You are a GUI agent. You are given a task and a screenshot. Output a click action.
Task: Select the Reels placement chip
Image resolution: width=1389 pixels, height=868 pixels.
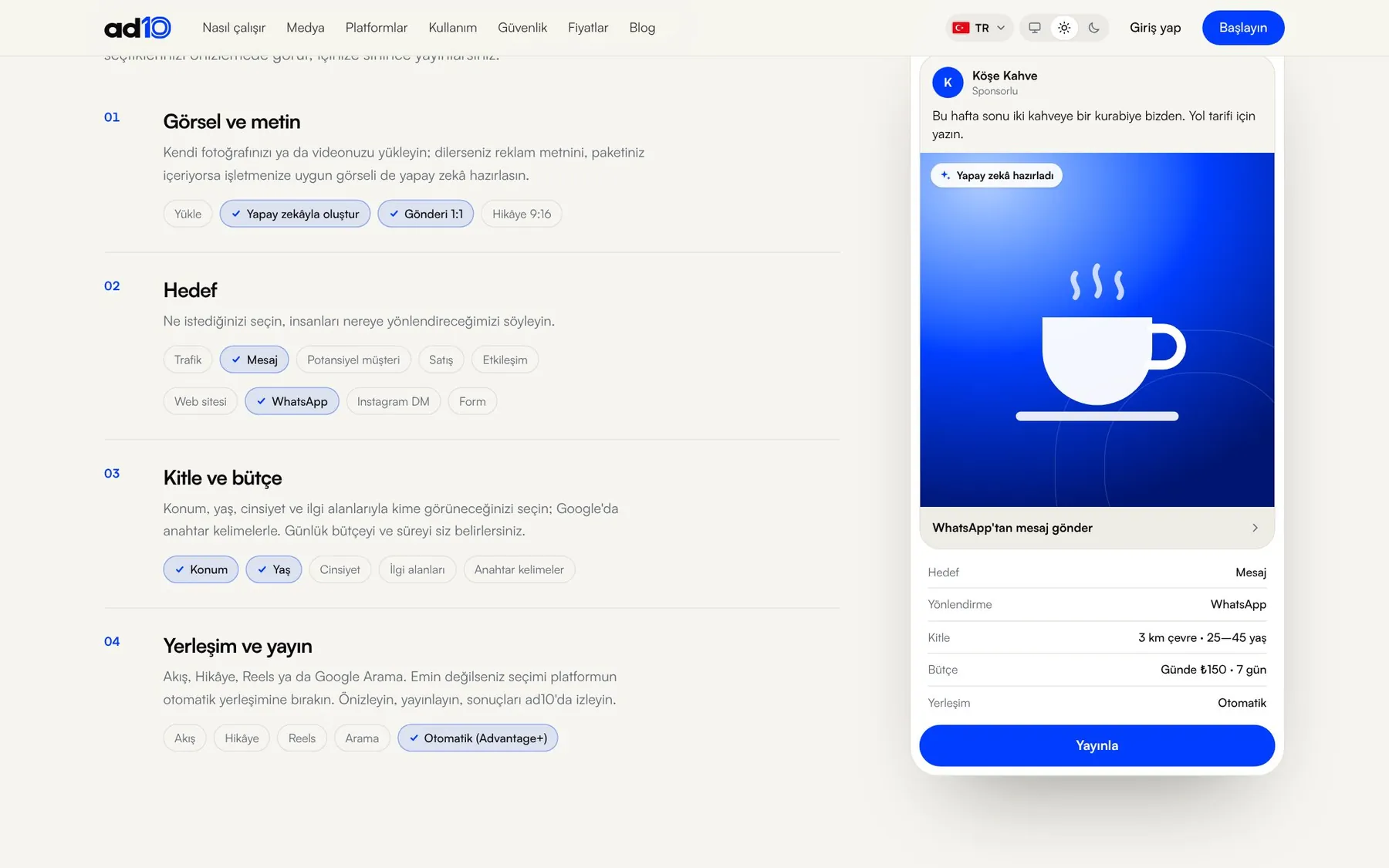click(x=302, y=738)
